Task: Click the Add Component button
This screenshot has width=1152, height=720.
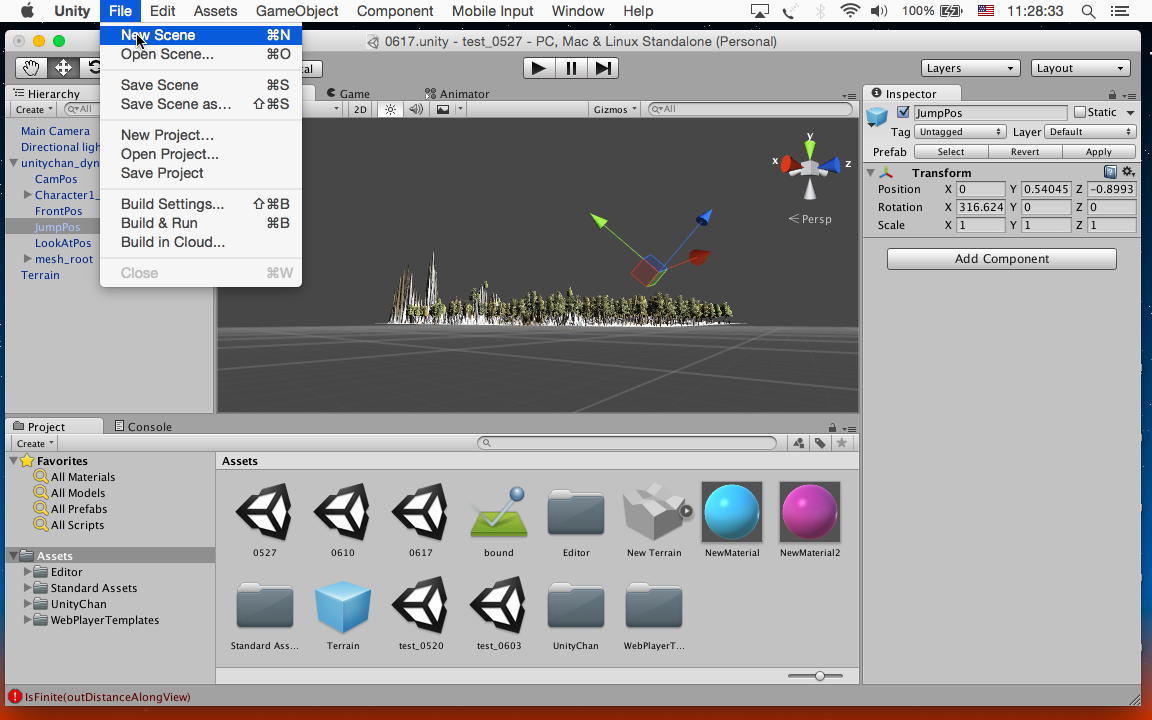Action: 1001,259
